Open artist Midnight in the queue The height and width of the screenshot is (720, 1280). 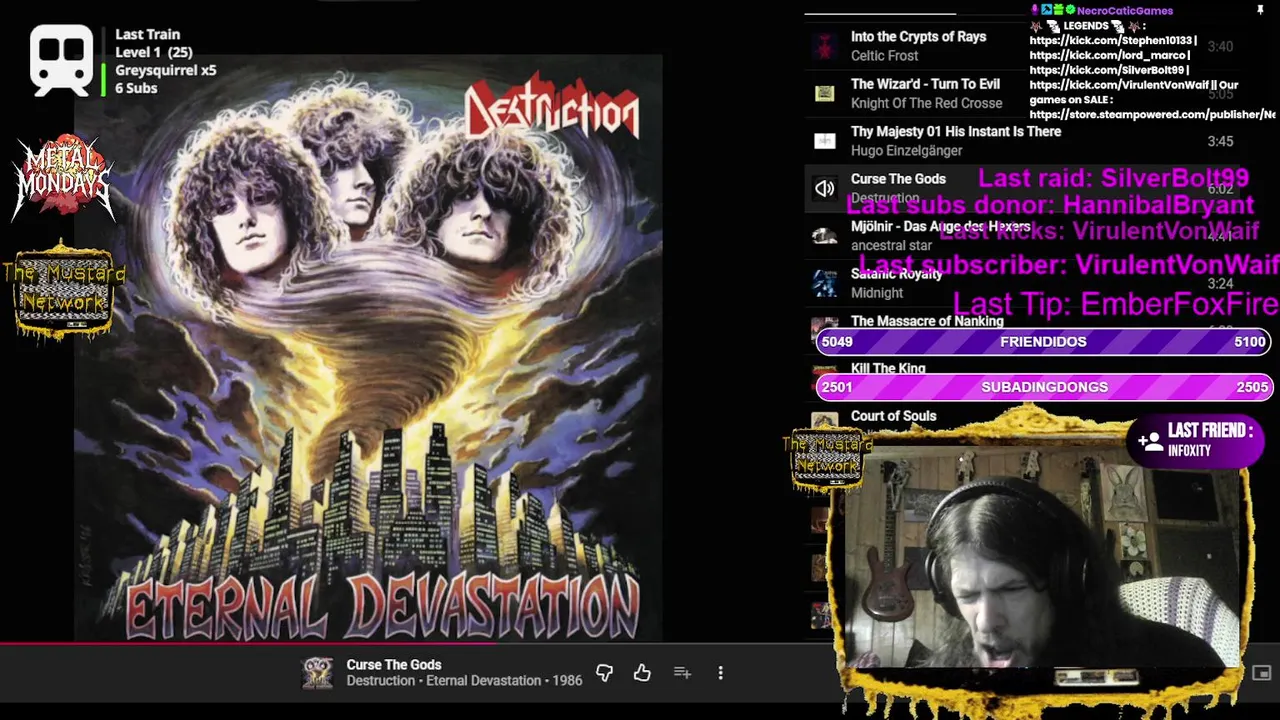[877, 293]
